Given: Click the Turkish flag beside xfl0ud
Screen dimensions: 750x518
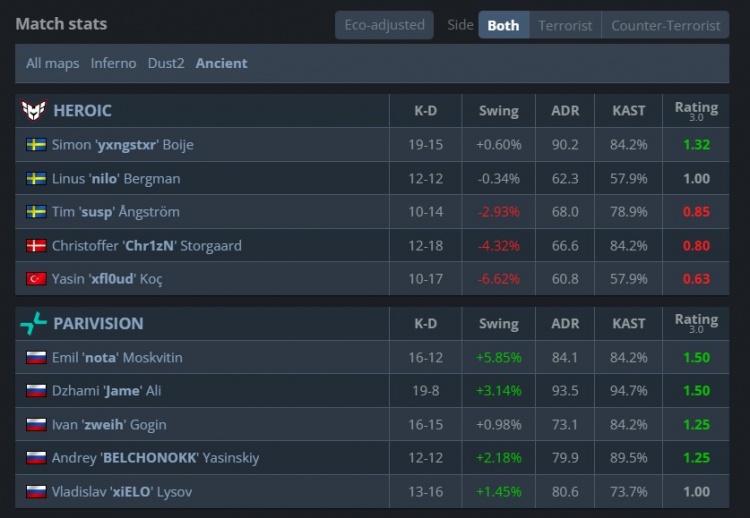Looking at the screenshot, I should pos(37,279).
